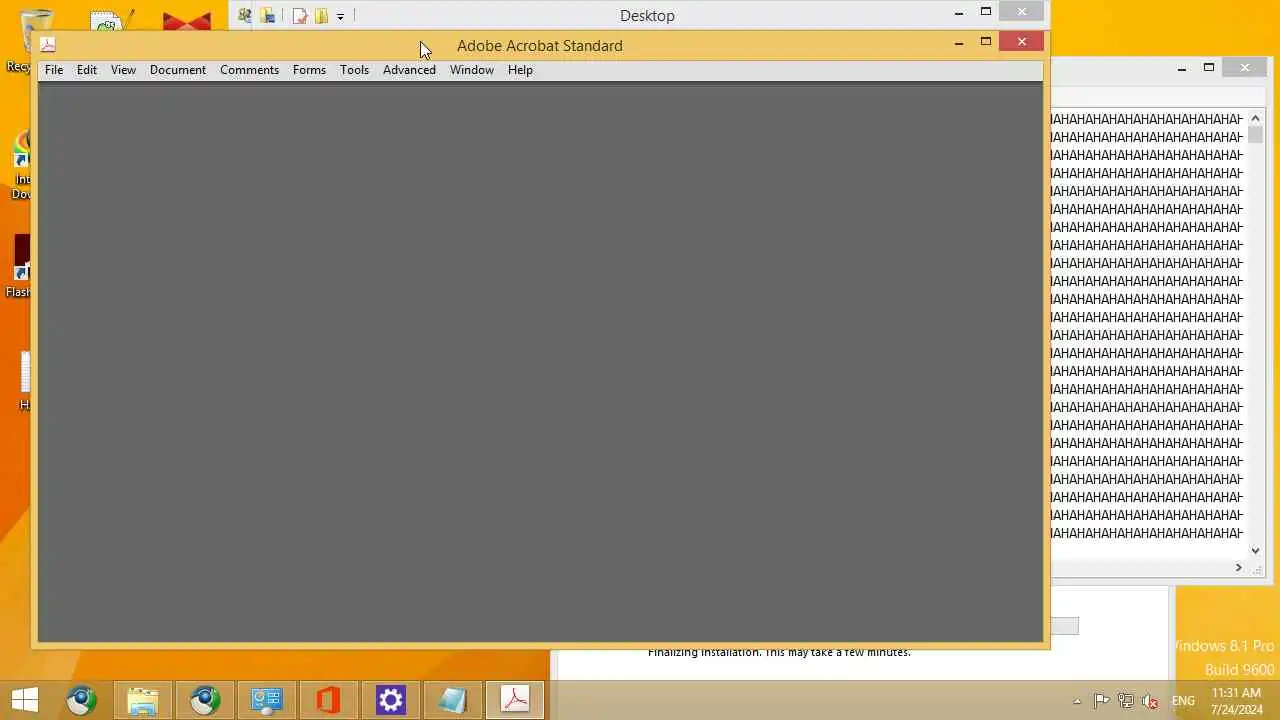
Task: Open the purple gear settings taskbar icon
Action: click(x=391, y=700)
